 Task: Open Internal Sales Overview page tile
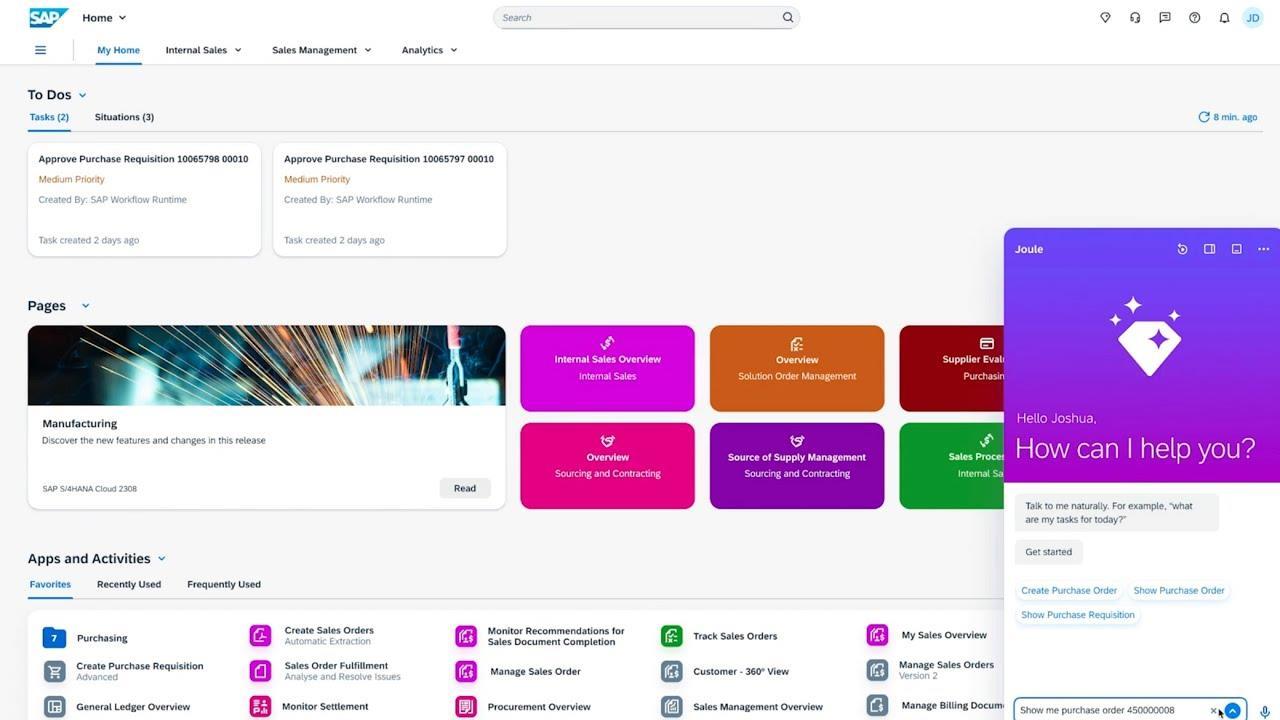click(607, 368)
